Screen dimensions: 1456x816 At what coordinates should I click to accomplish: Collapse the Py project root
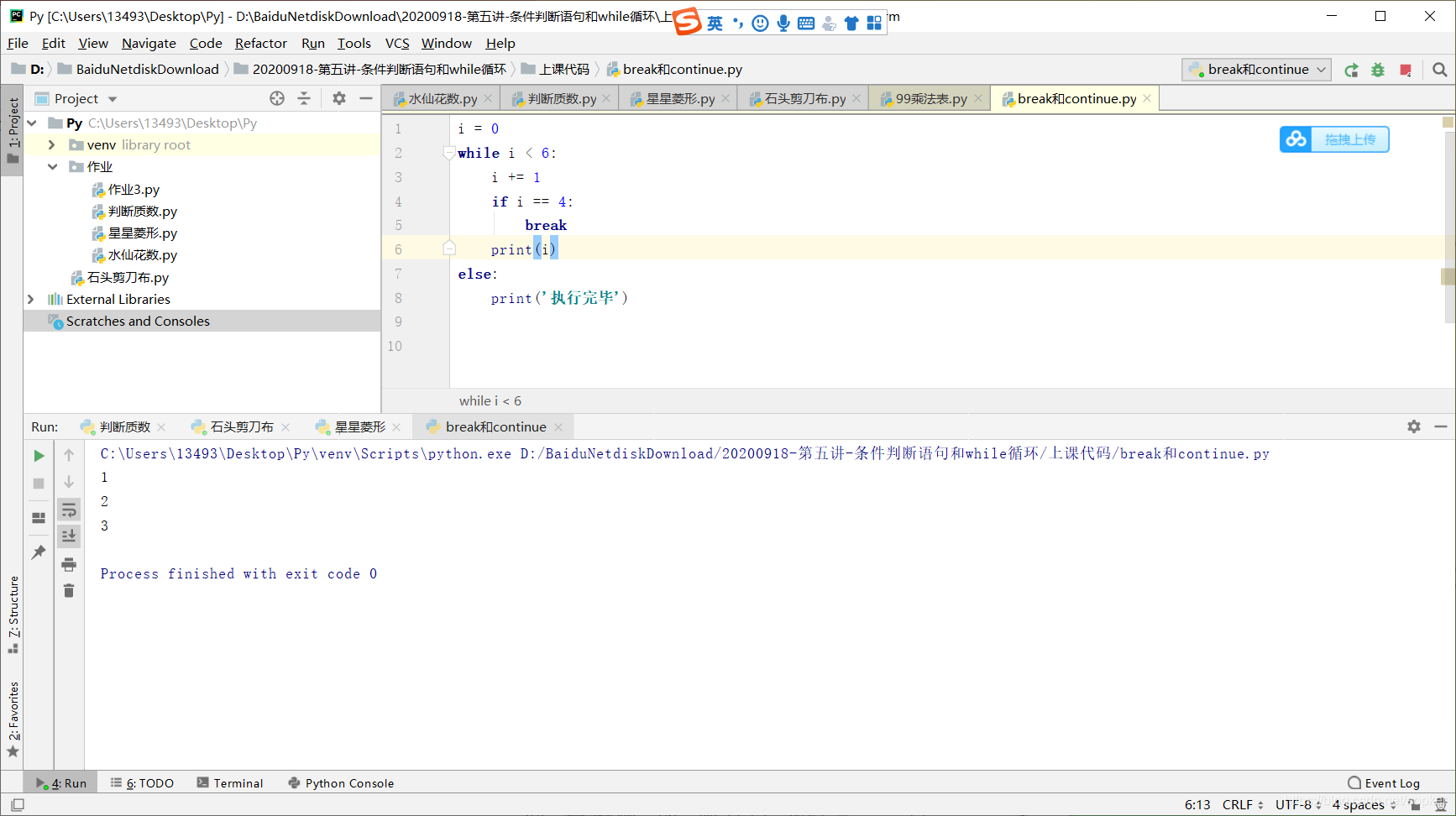coord(32,123)
